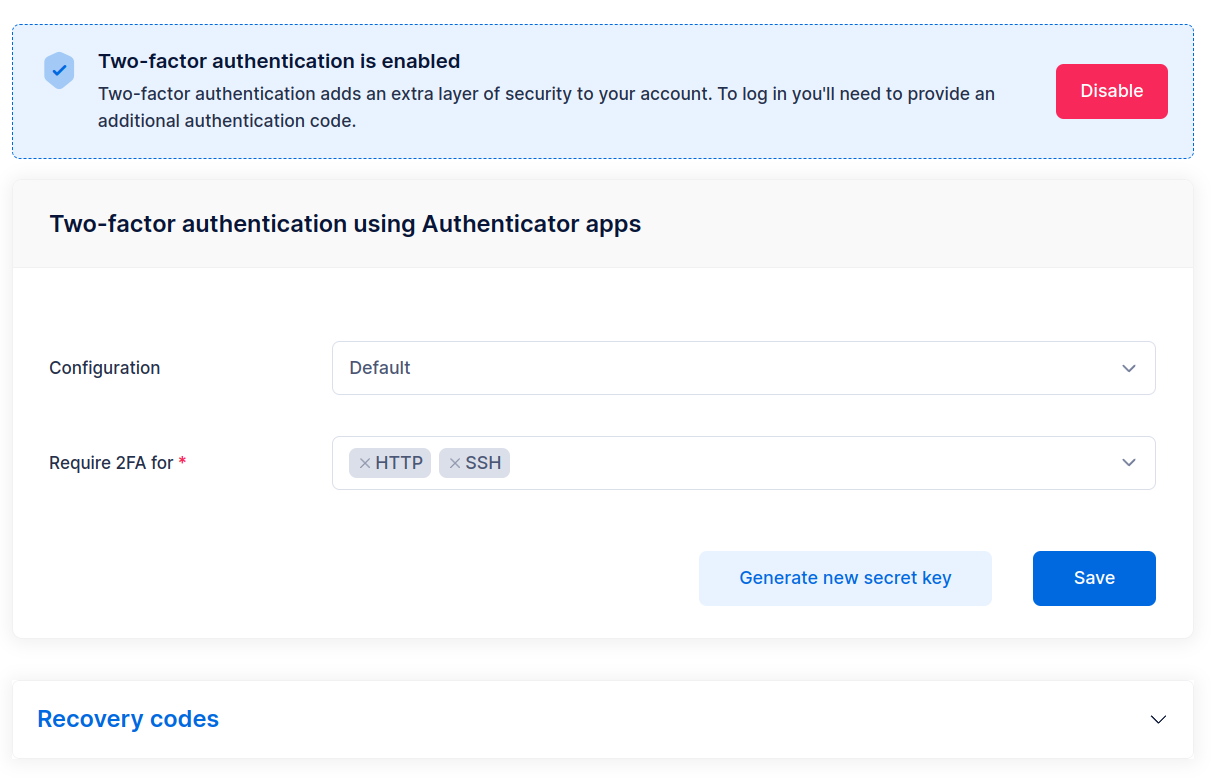
Task: Click the Require 2FA field chevron icon
Action: coord(1129,462)
